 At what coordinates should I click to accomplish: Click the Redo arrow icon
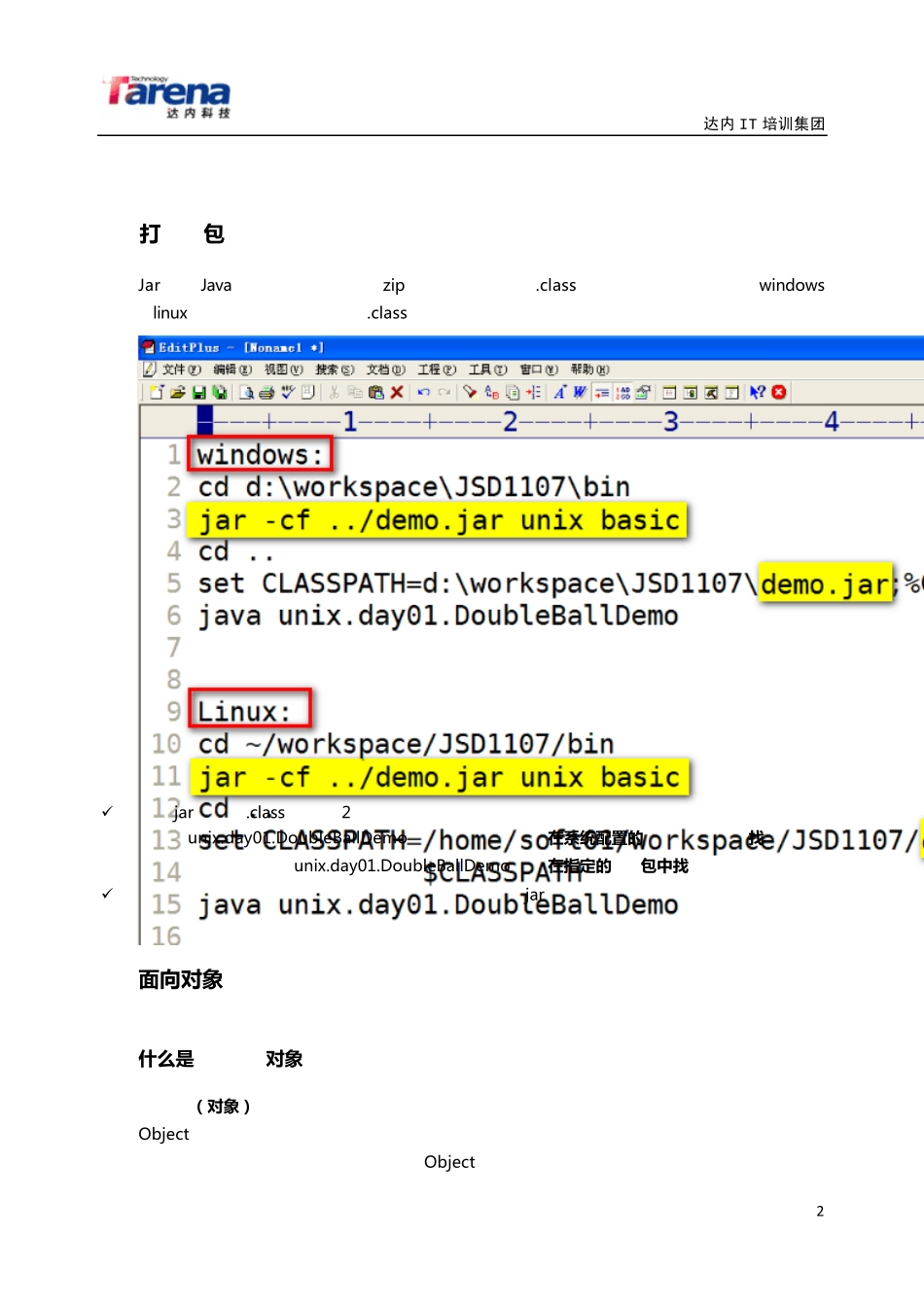point(444,392)
